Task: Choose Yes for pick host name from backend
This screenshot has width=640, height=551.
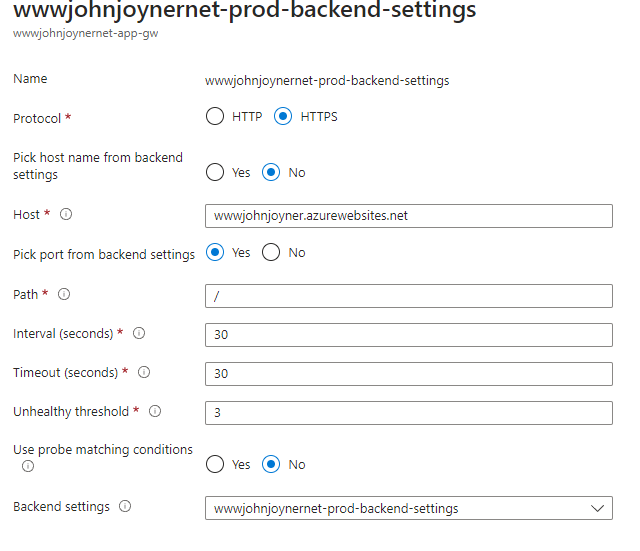Action: 215,172
